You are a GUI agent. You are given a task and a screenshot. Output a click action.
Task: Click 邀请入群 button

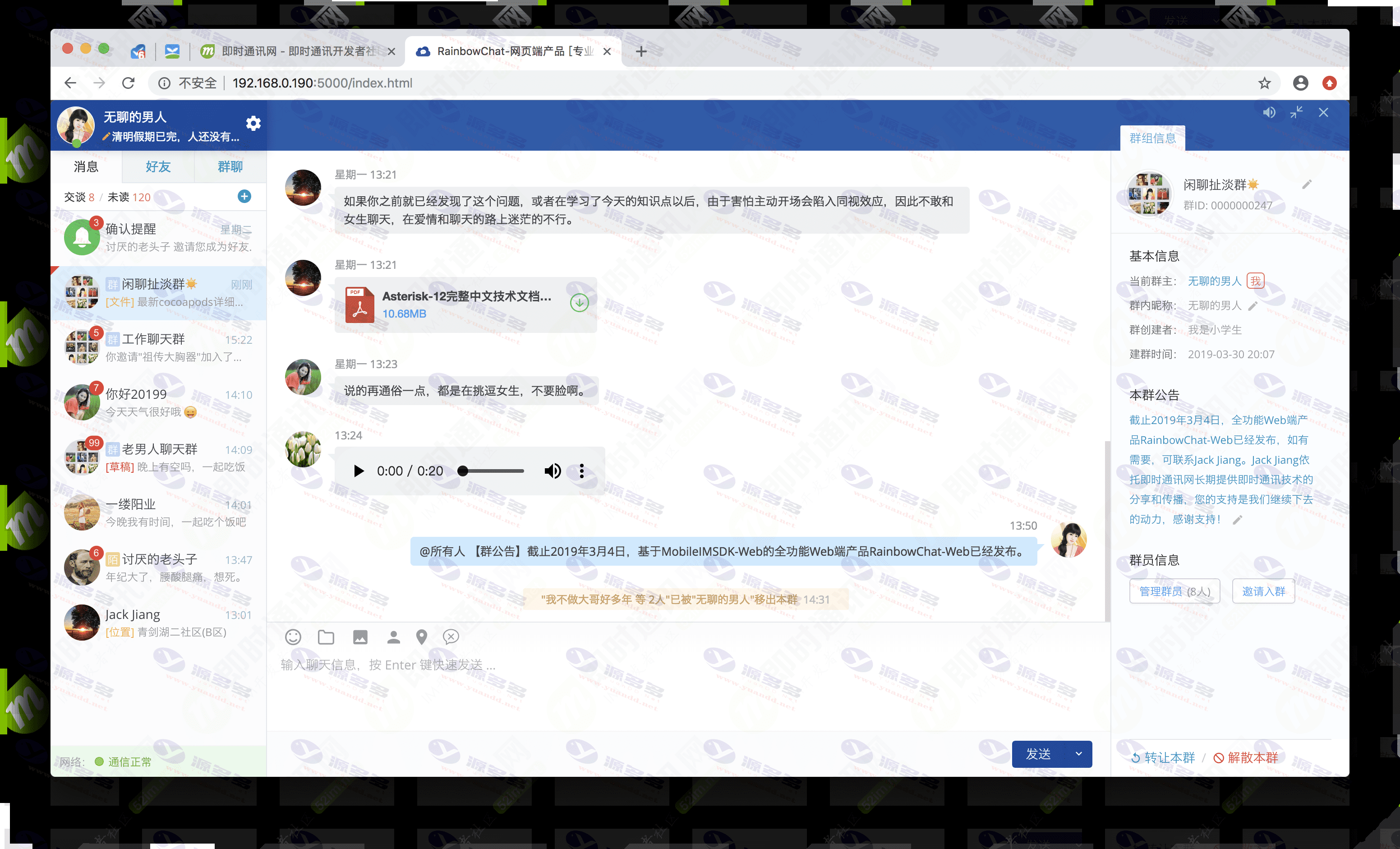coord(1263,591)
